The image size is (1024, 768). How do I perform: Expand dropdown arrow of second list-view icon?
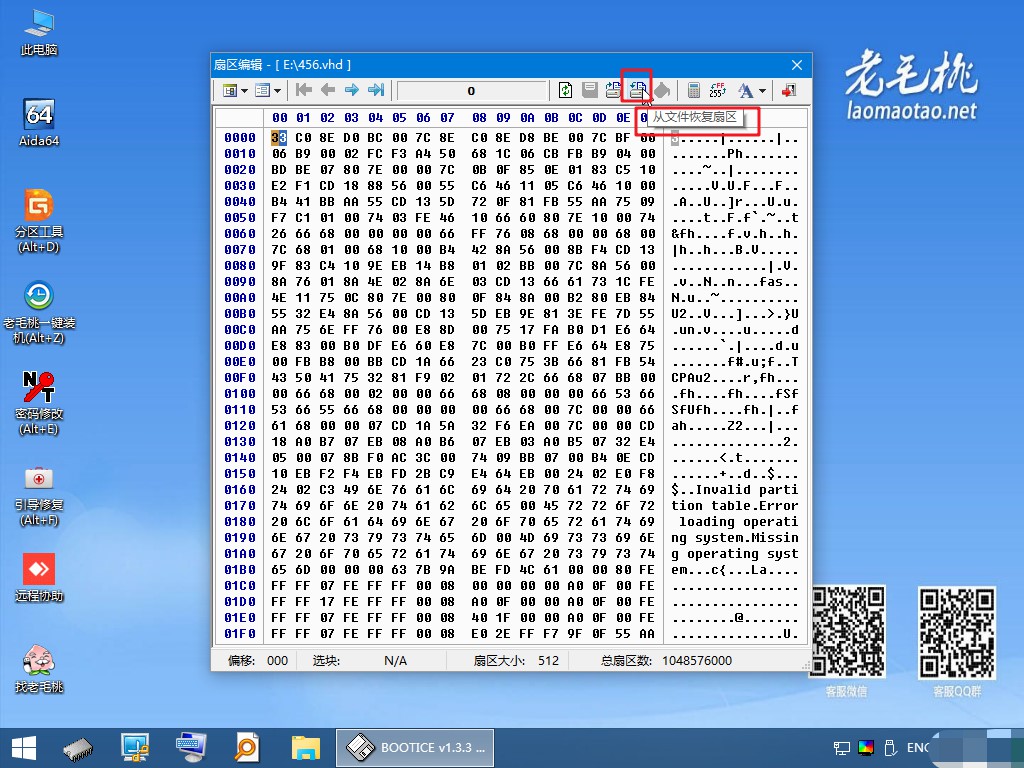point(278,91)
